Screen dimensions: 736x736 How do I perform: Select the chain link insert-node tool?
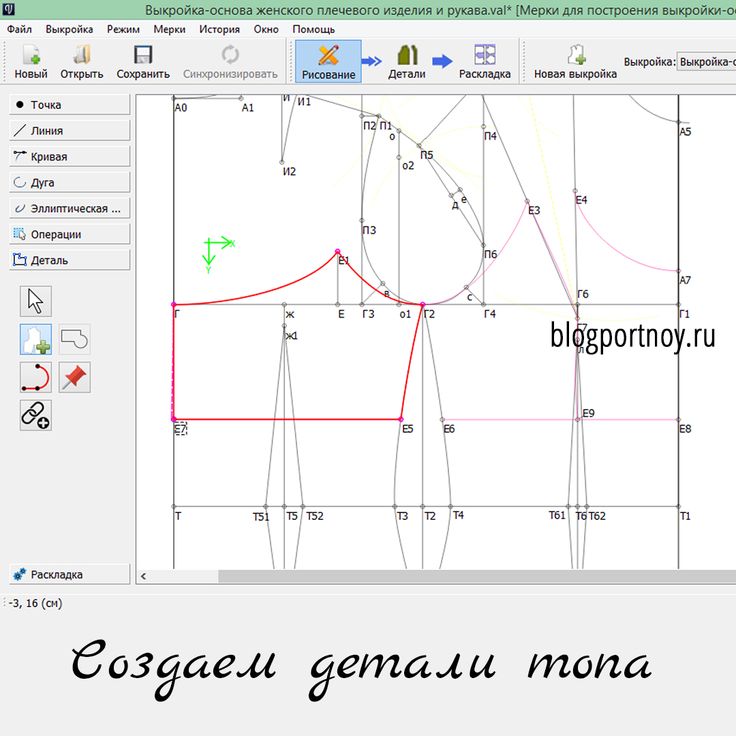point(36,415)
